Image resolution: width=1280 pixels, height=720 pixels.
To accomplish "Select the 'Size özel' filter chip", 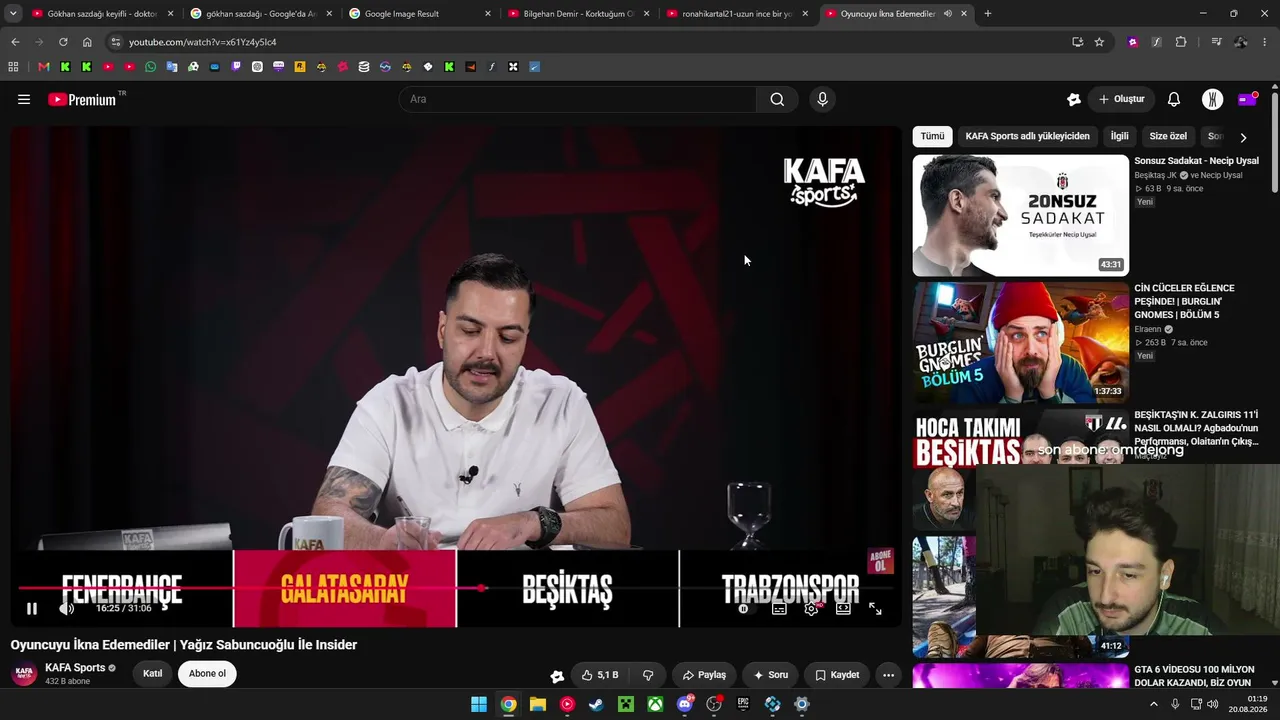I will (1168, 136).
